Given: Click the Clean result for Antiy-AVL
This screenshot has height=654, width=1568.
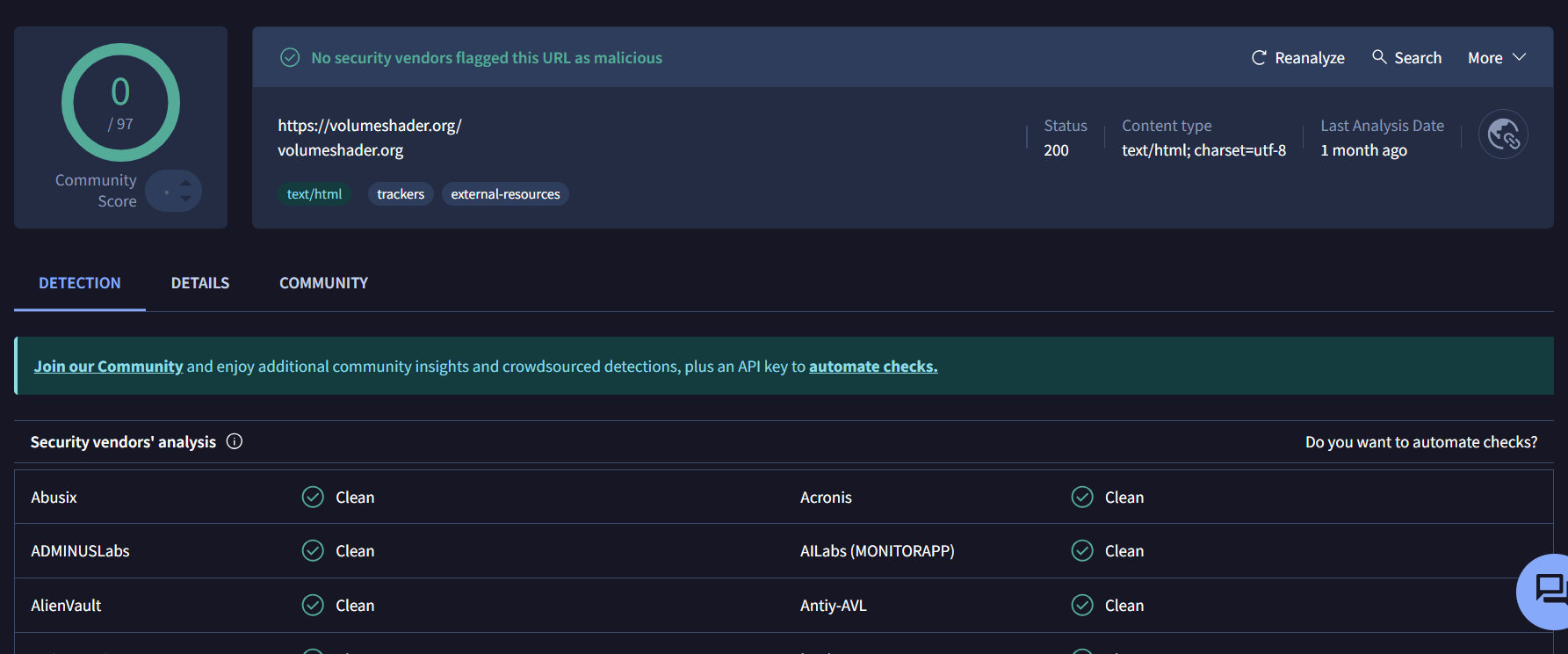Looking at the screenshot, I should click(x=1124, y=606).
